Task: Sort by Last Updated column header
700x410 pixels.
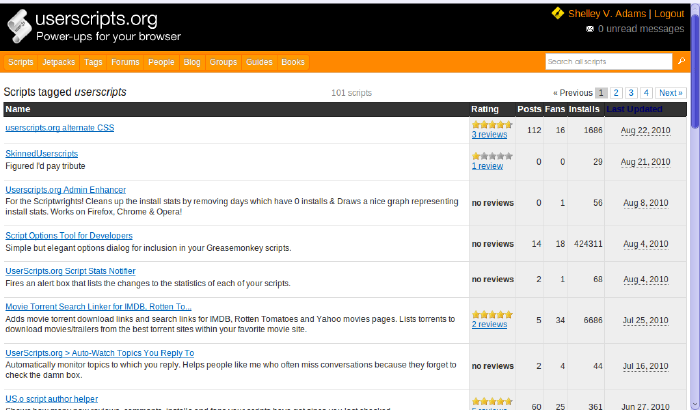Action: click(634, 109)
